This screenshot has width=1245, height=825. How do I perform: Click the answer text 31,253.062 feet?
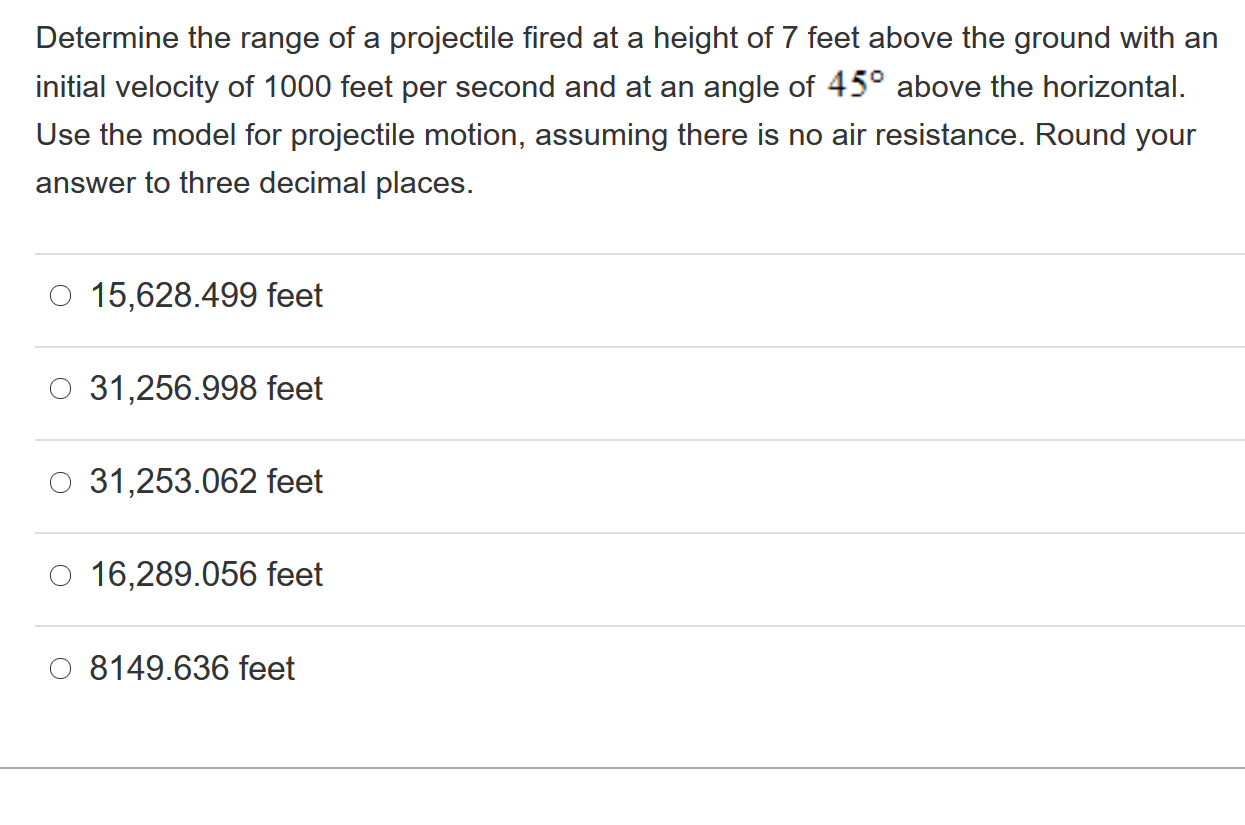pos(205,481)
